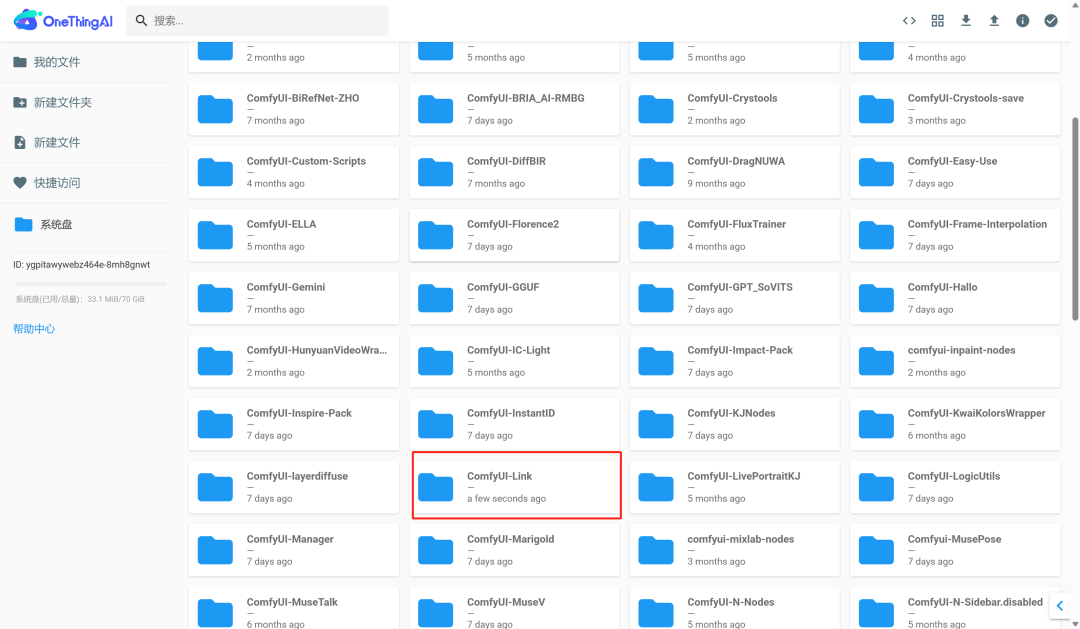Open the ComfyUI-Link folder icon

pyautogui.click(x=435, y=486)
